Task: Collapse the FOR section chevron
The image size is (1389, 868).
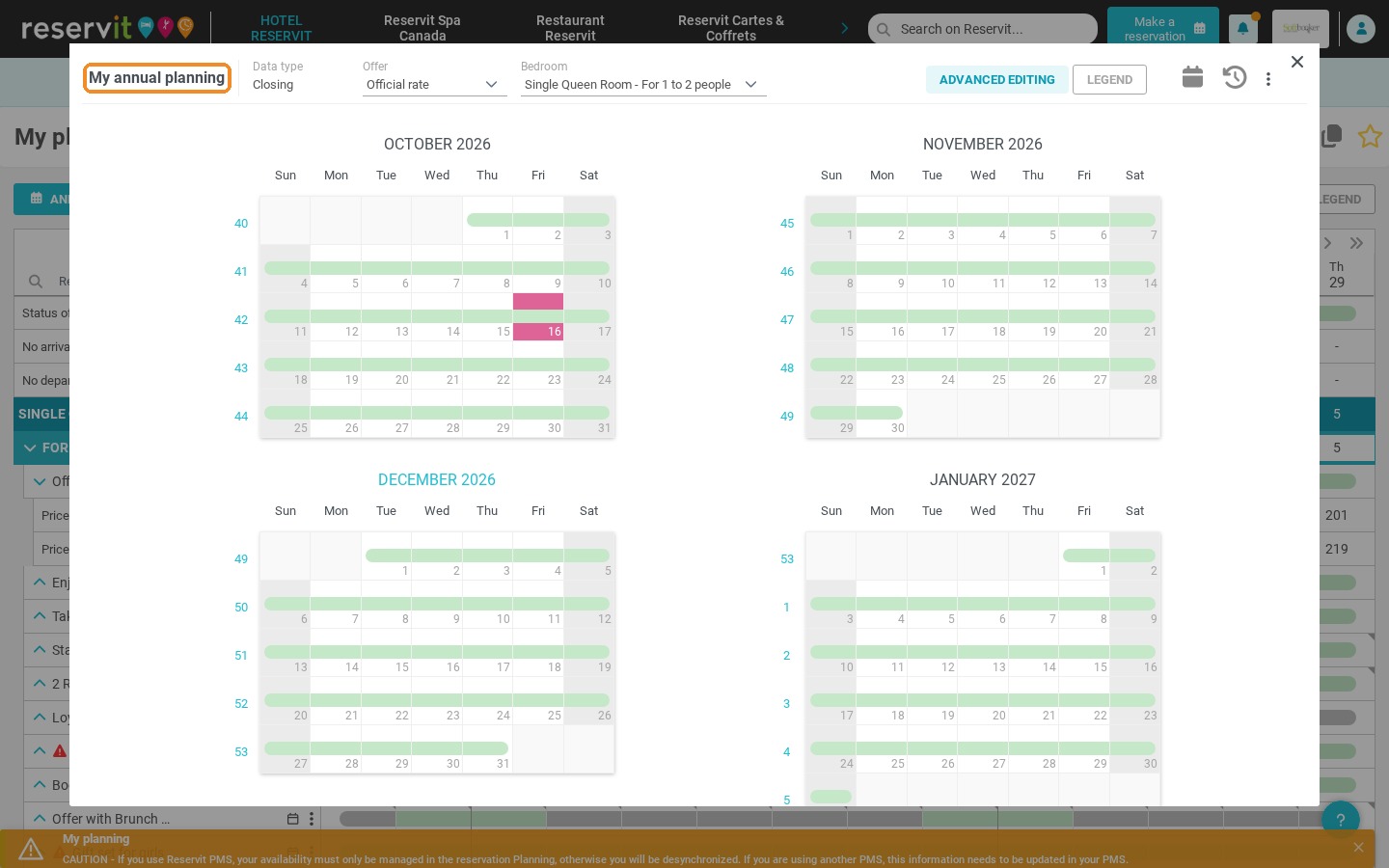Action: tap(28, 448)
